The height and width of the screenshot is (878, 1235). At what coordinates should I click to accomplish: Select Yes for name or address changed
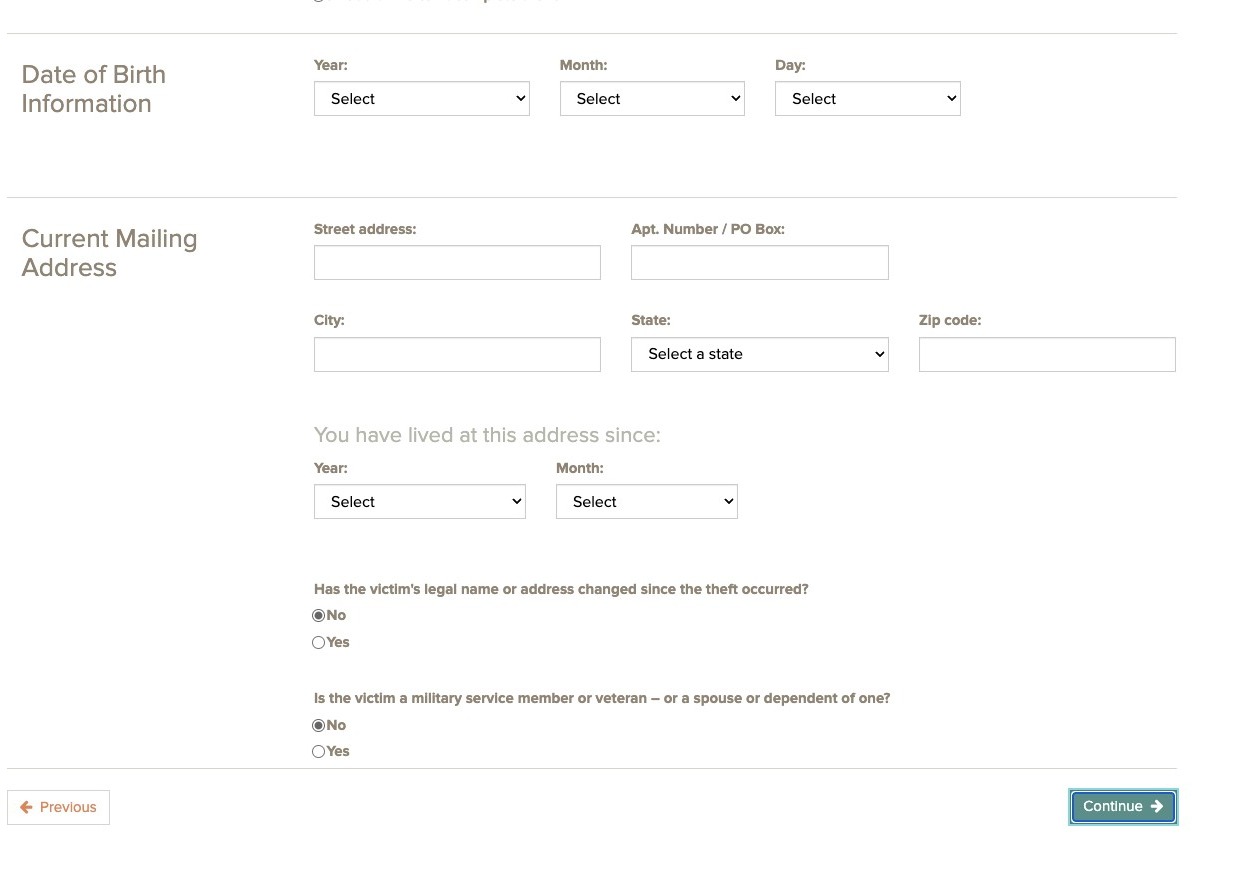tap(319, 643)
